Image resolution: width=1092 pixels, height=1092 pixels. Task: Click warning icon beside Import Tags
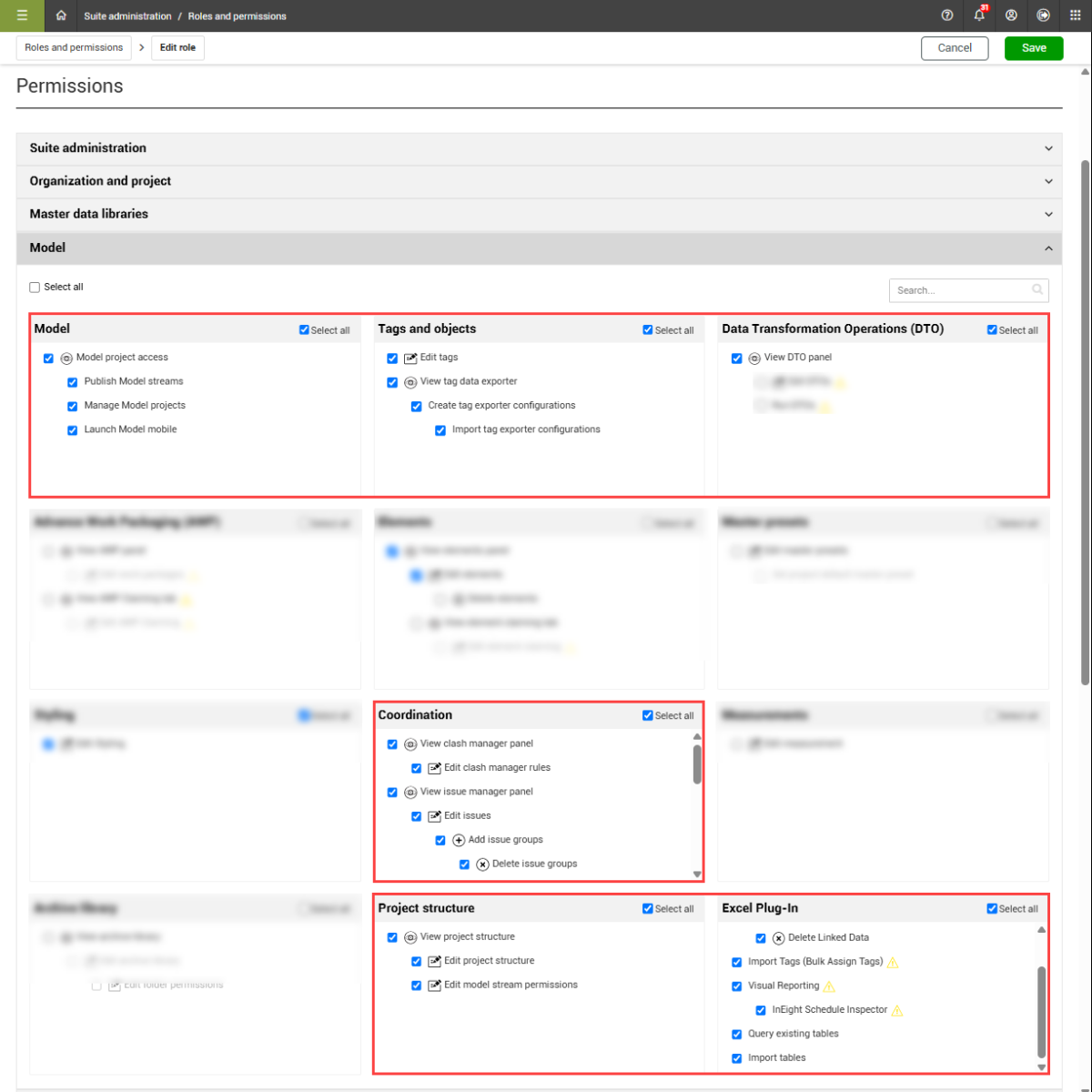893,962
